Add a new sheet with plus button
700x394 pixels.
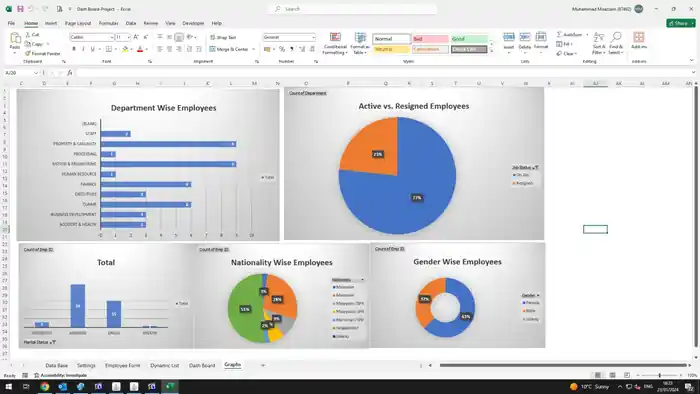coord(263,365)
